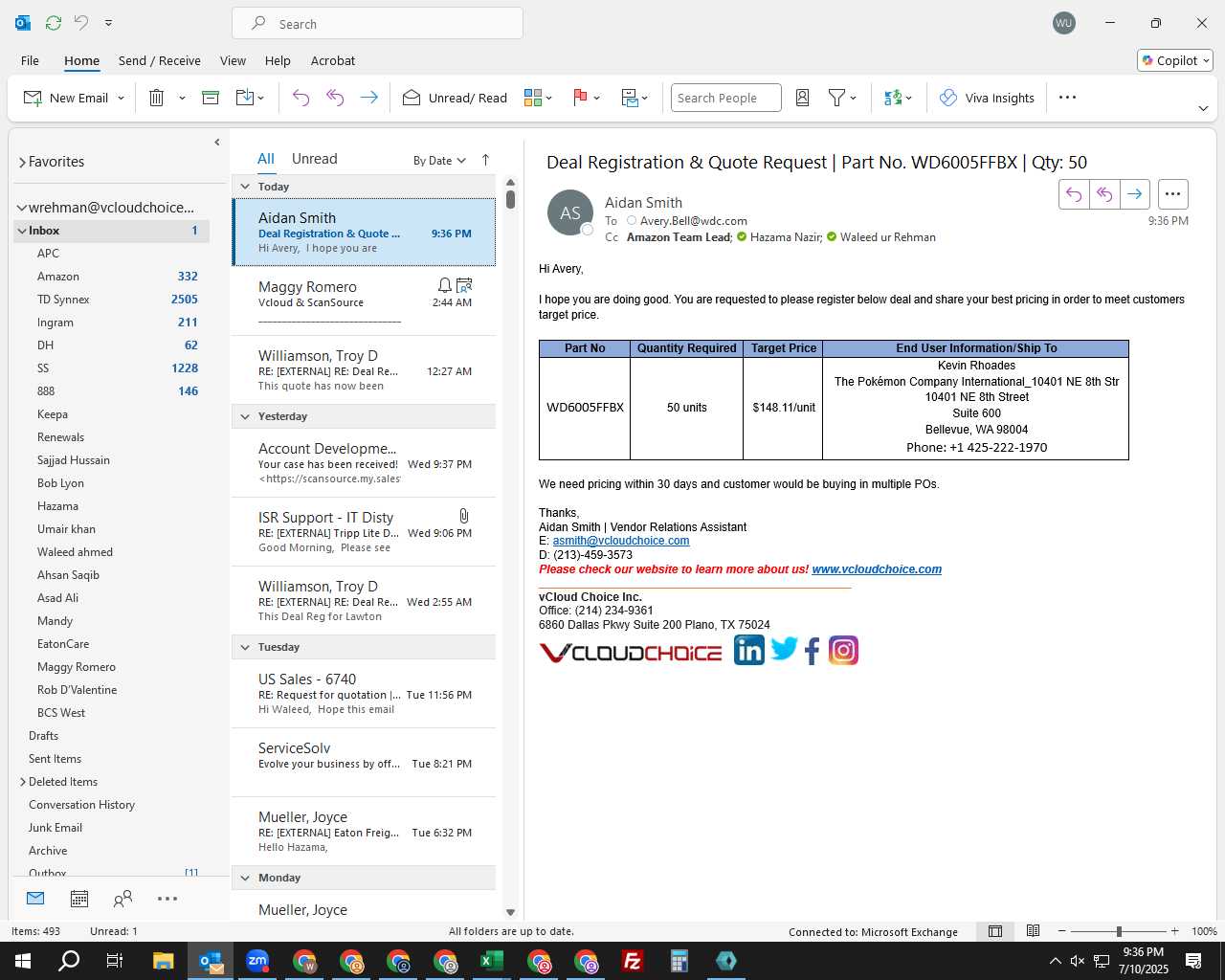Click the LinkedIn icon in signature
This screenshot has height=980, width=1225.
pos(749,650)
